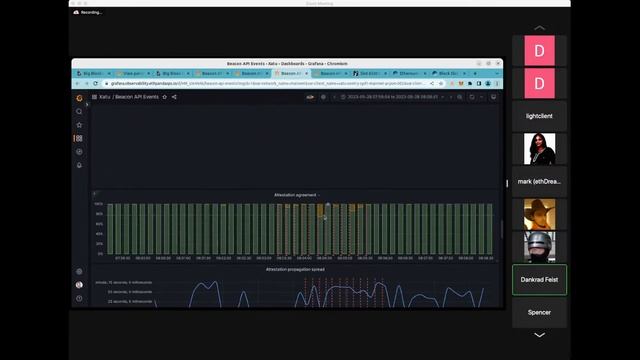Screen dimensions: 640x360
Task: Click the Grafana dashboard vertical scrollbar
Action: [x=502, y=229]
